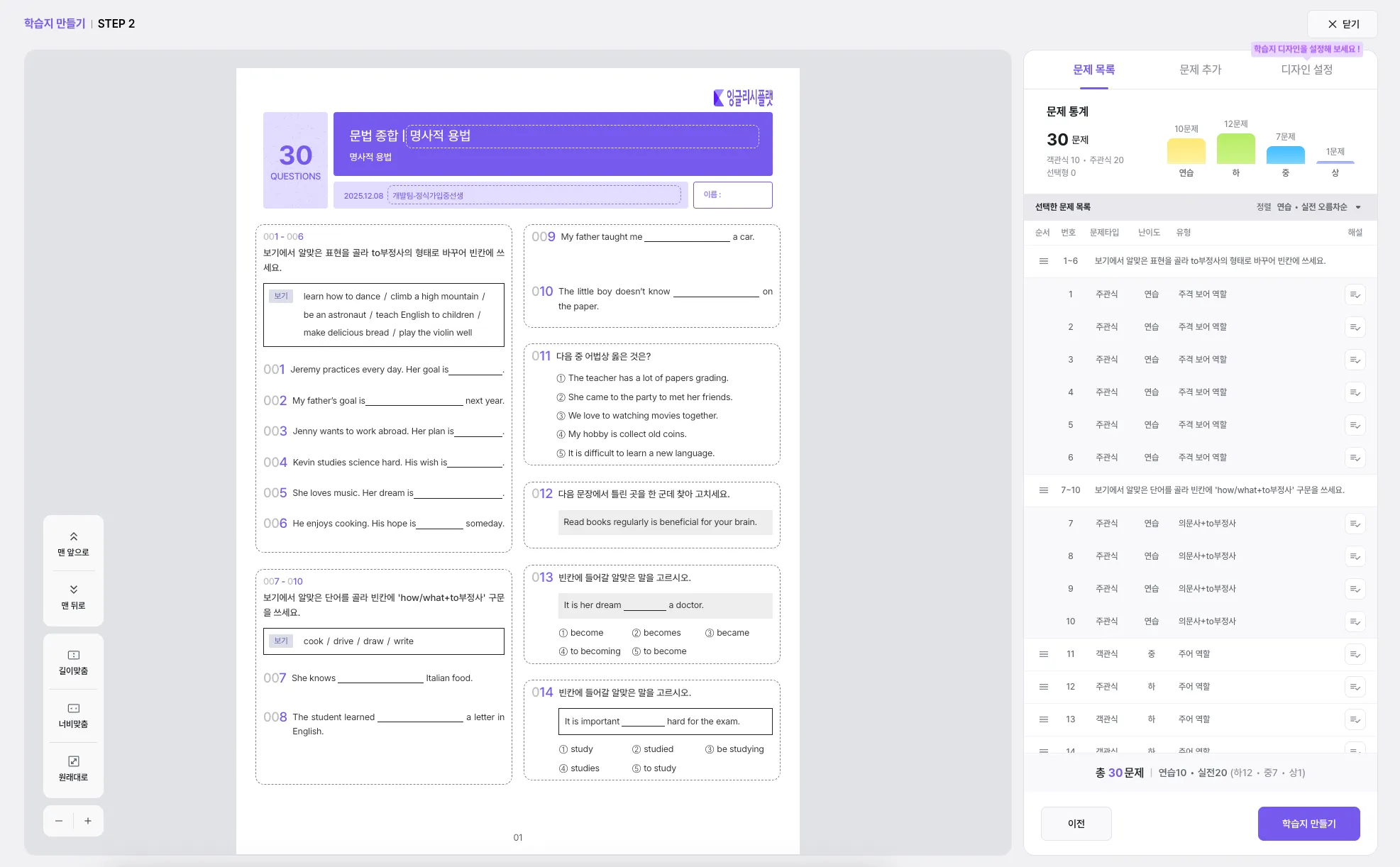Click the 맨 뒤로 double-down arrow icon
1400x867 pixels.
(x=73, y=590)
